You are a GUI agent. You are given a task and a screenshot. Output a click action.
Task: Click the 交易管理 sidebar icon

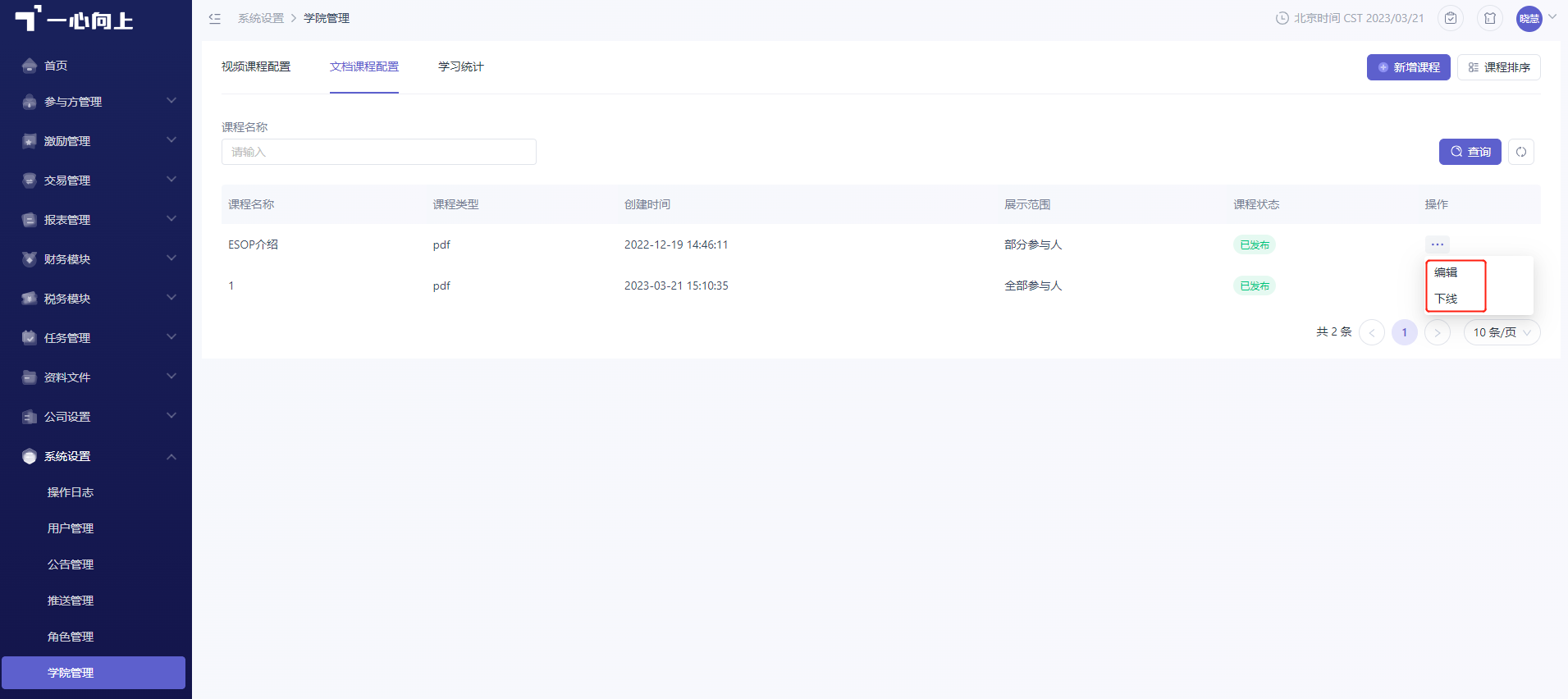tap(30, 180)
